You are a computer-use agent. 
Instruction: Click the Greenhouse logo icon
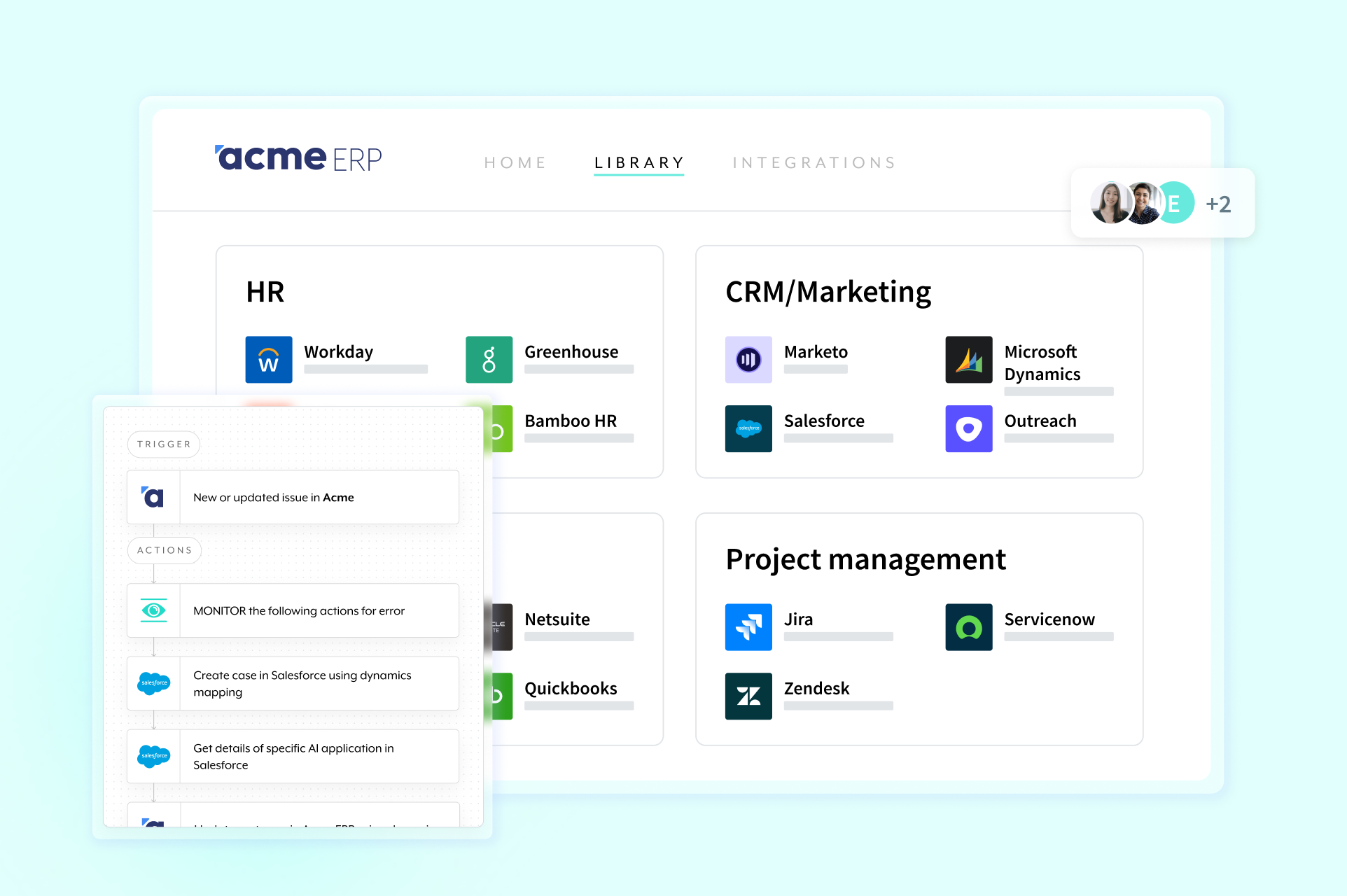489,360
